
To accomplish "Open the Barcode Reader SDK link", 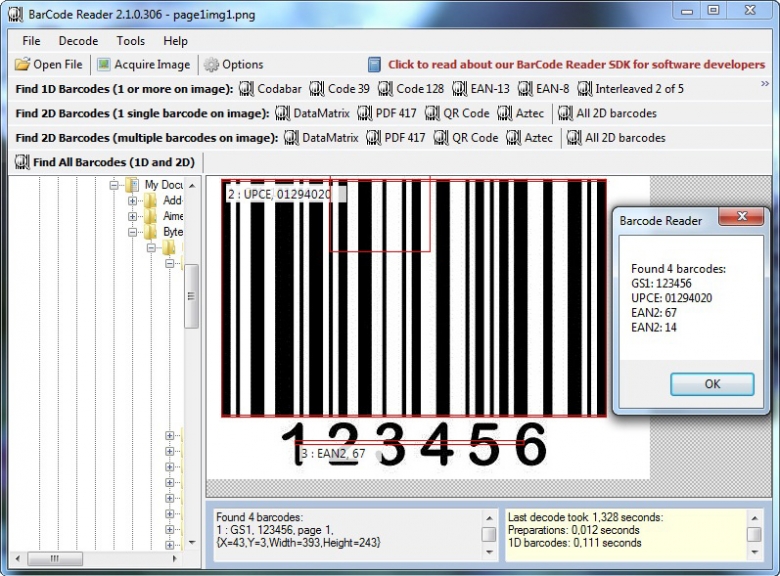I will (576, 65).
